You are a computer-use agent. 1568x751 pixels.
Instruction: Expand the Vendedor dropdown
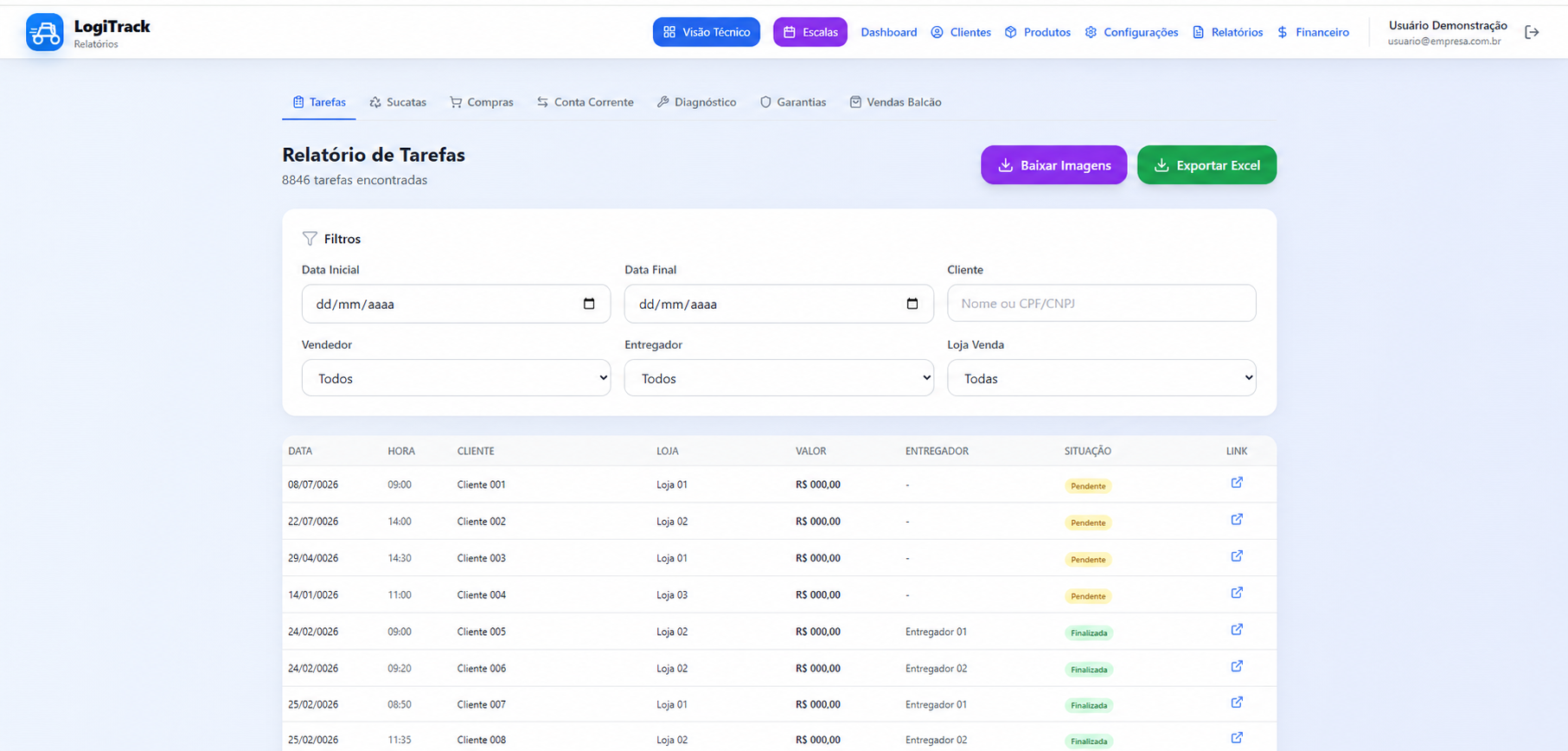click(456, 378)
